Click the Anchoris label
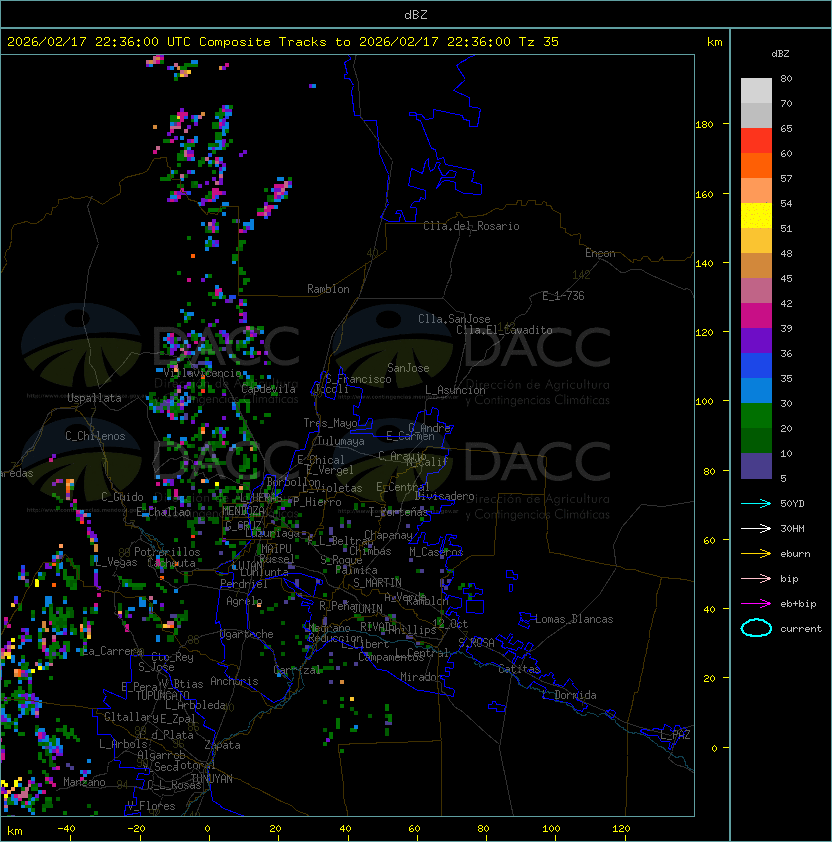This screenshot has width=832, height=842. coord(234,681)
